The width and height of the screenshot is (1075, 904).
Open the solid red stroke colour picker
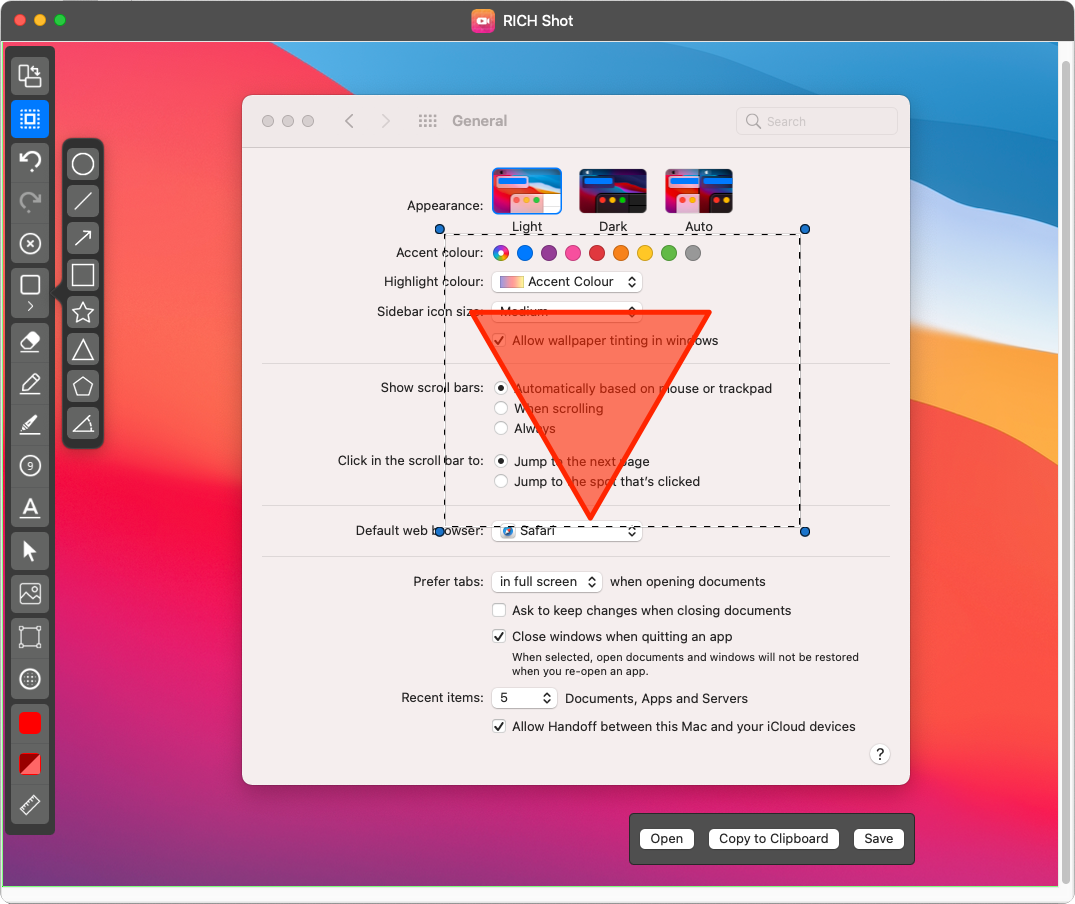[x=29, y=723]
